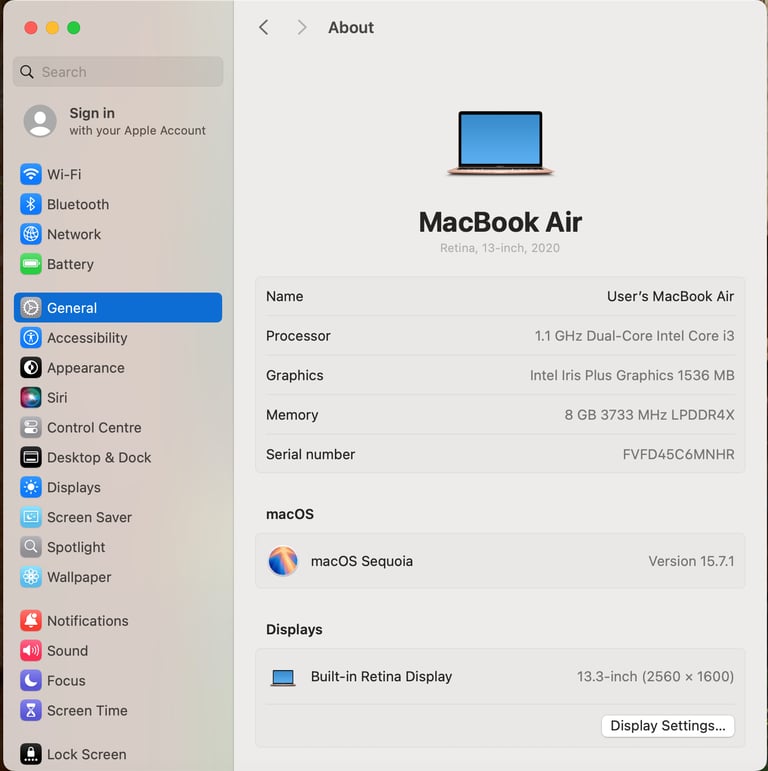Click the serial number FVFD45C6MNHR
The width and height of the screenshot is (768, 771).
[x=678, y=454]
